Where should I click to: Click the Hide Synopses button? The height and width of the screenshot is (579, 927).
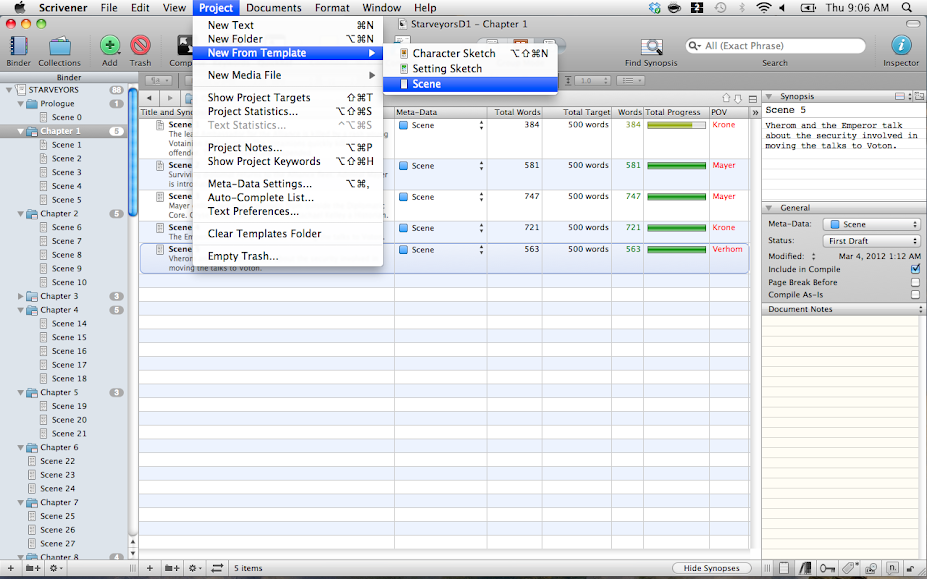coord(711,568)
